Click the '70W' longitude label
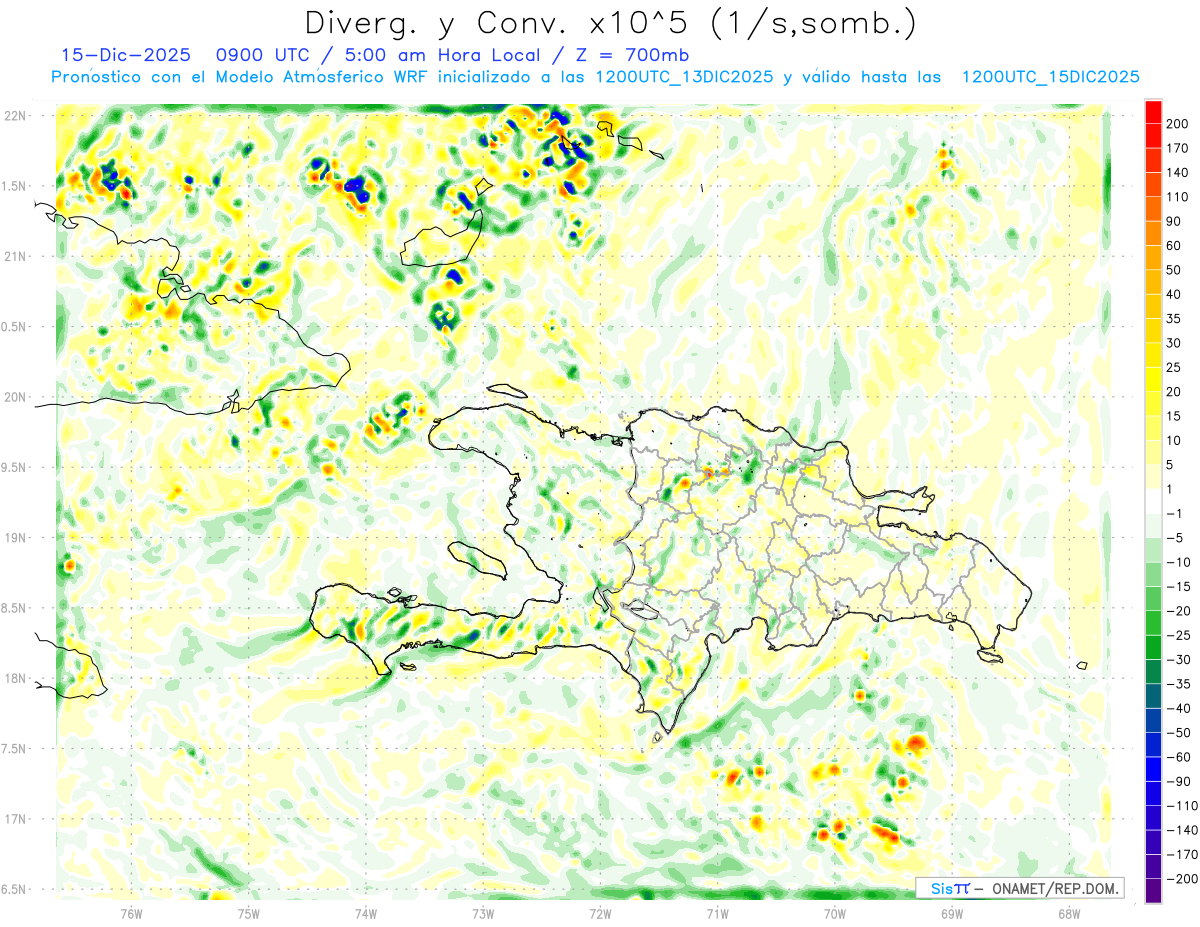 [x=834, y=913]
